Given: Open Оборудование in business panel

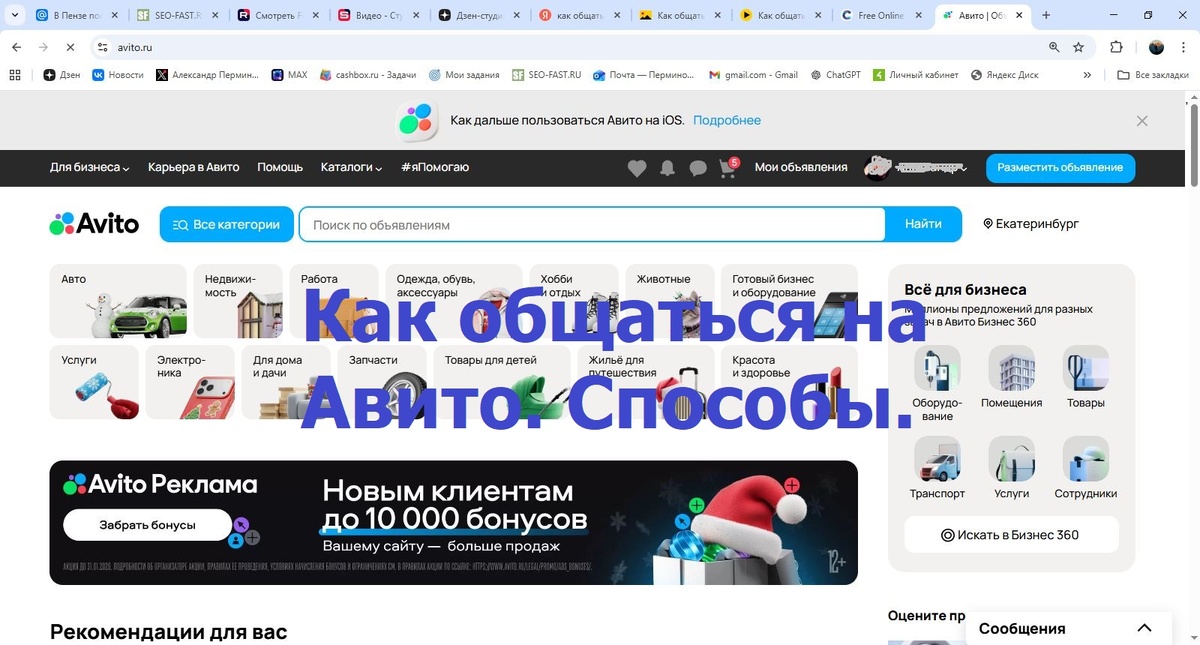Looking at the screenshot, I should click(x=937, y=384).
